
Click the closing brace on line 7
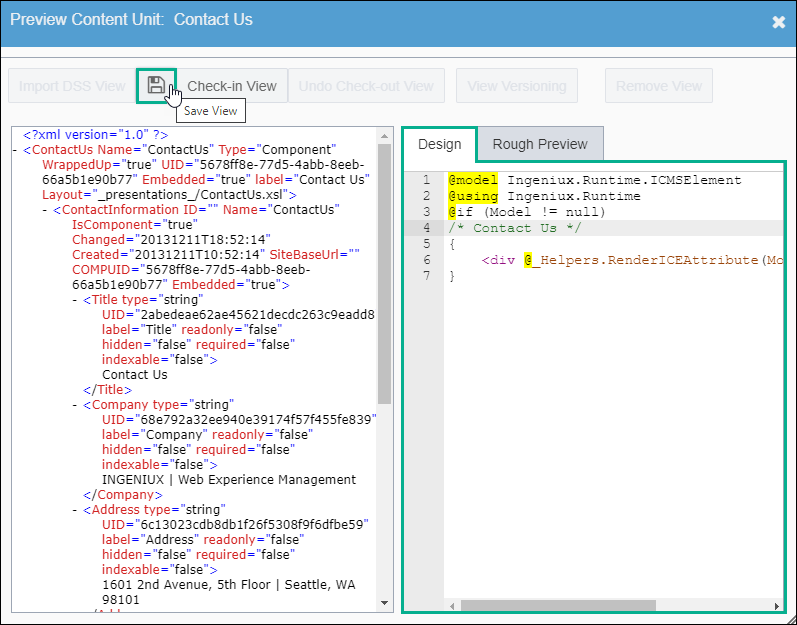coord(452,276)
